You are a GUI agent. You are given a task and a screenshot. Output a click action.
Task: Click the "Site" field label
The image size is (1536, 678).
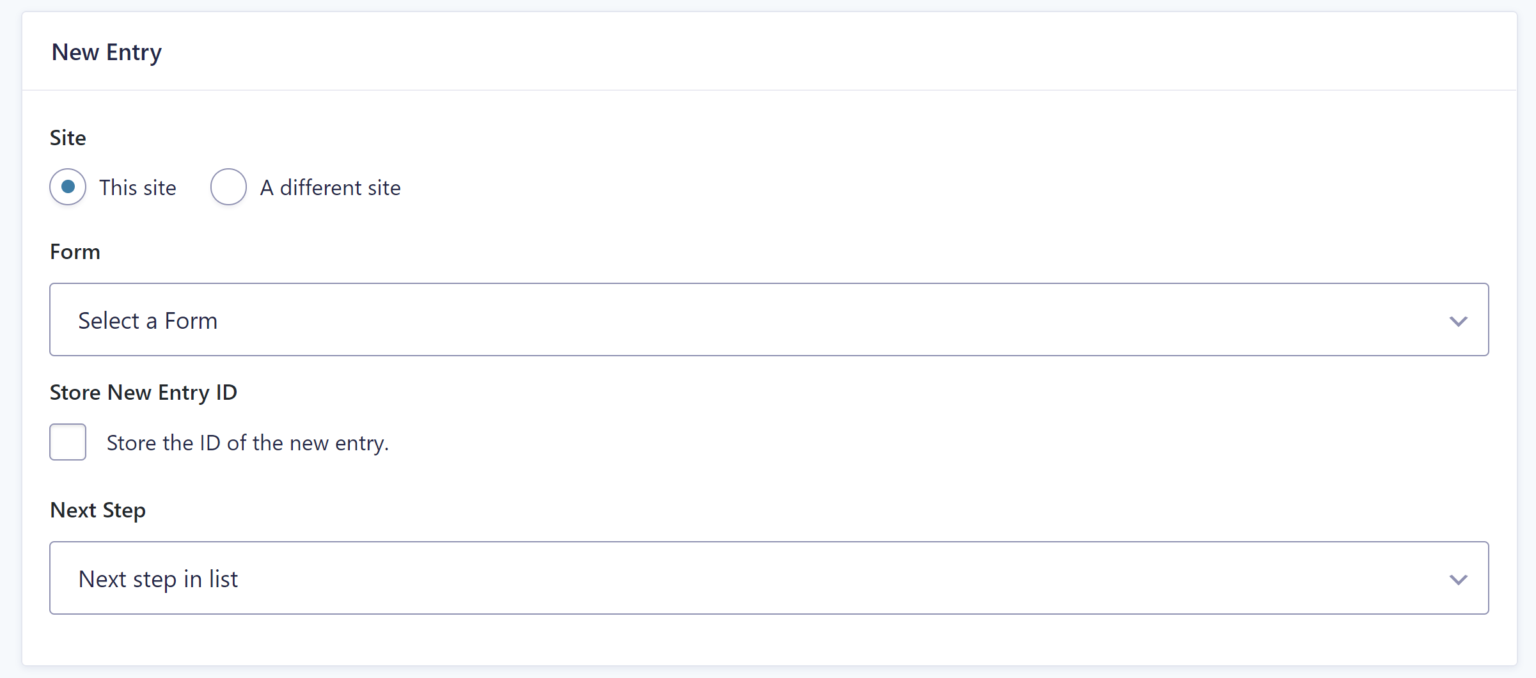point(68,138)
